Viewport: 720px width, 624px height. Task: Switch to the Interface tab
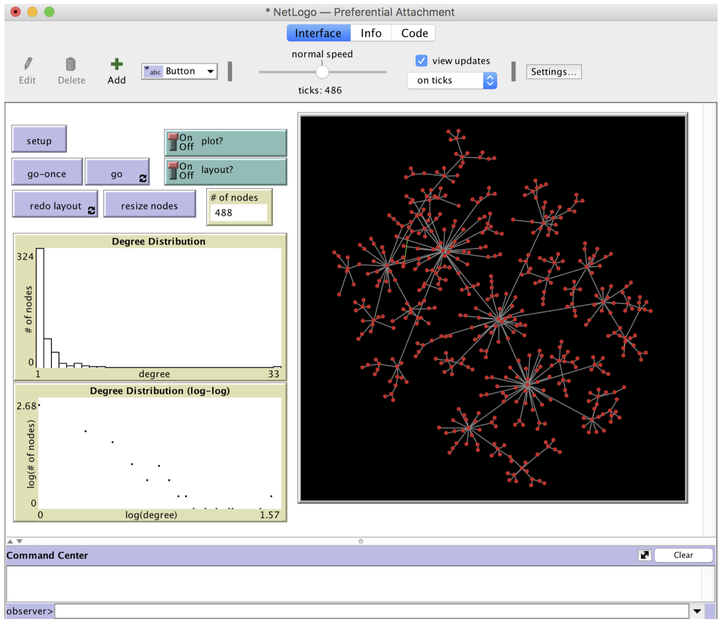point(318,33)
